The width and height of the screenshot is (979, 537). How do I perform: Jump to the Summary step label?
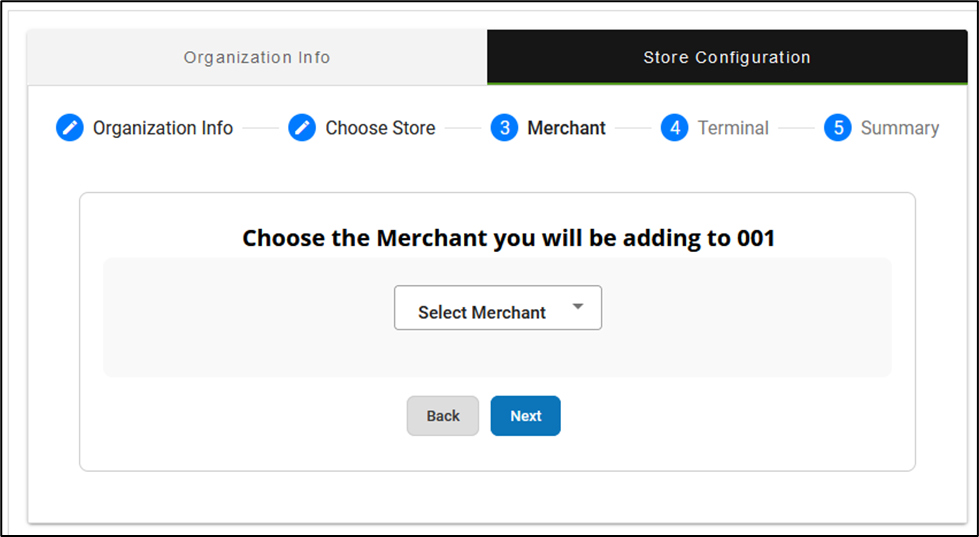pyautogui.click(x=899, y=128)
